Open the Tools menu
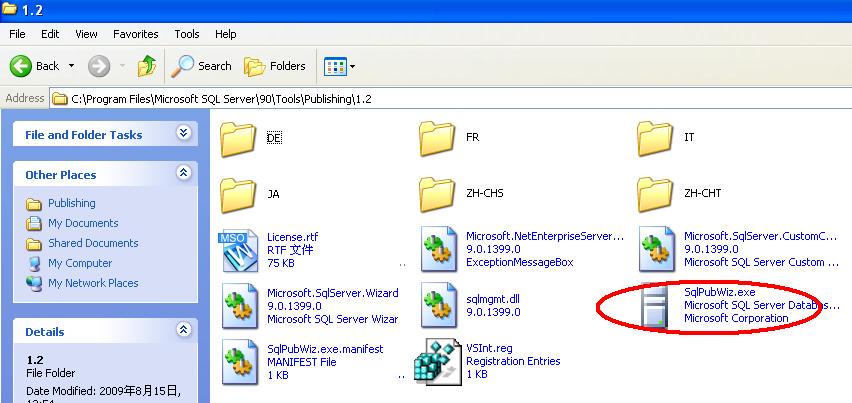Screen dimensions: 852x403 point(187,34)
